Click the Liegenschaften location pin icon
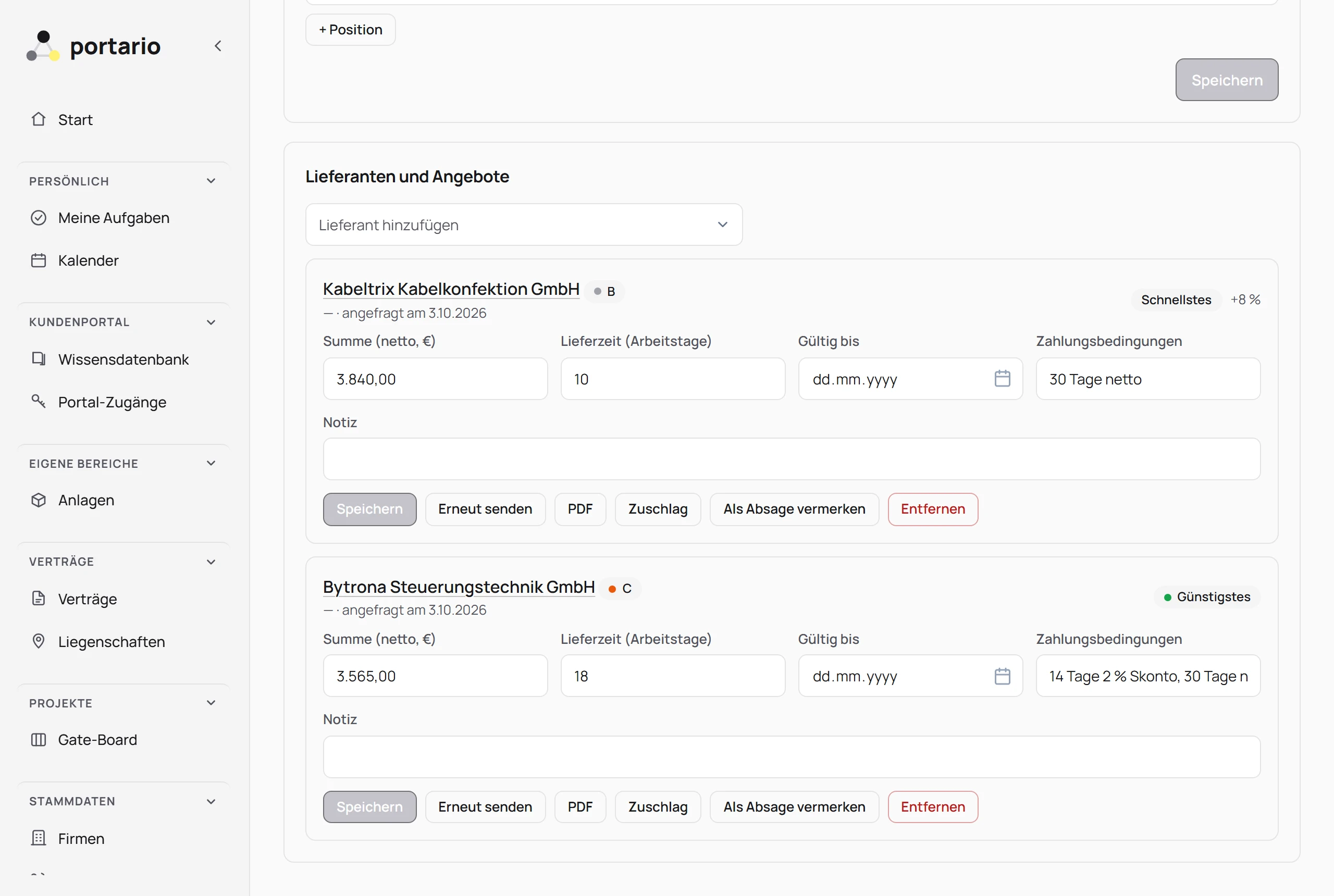 point(38,641)
